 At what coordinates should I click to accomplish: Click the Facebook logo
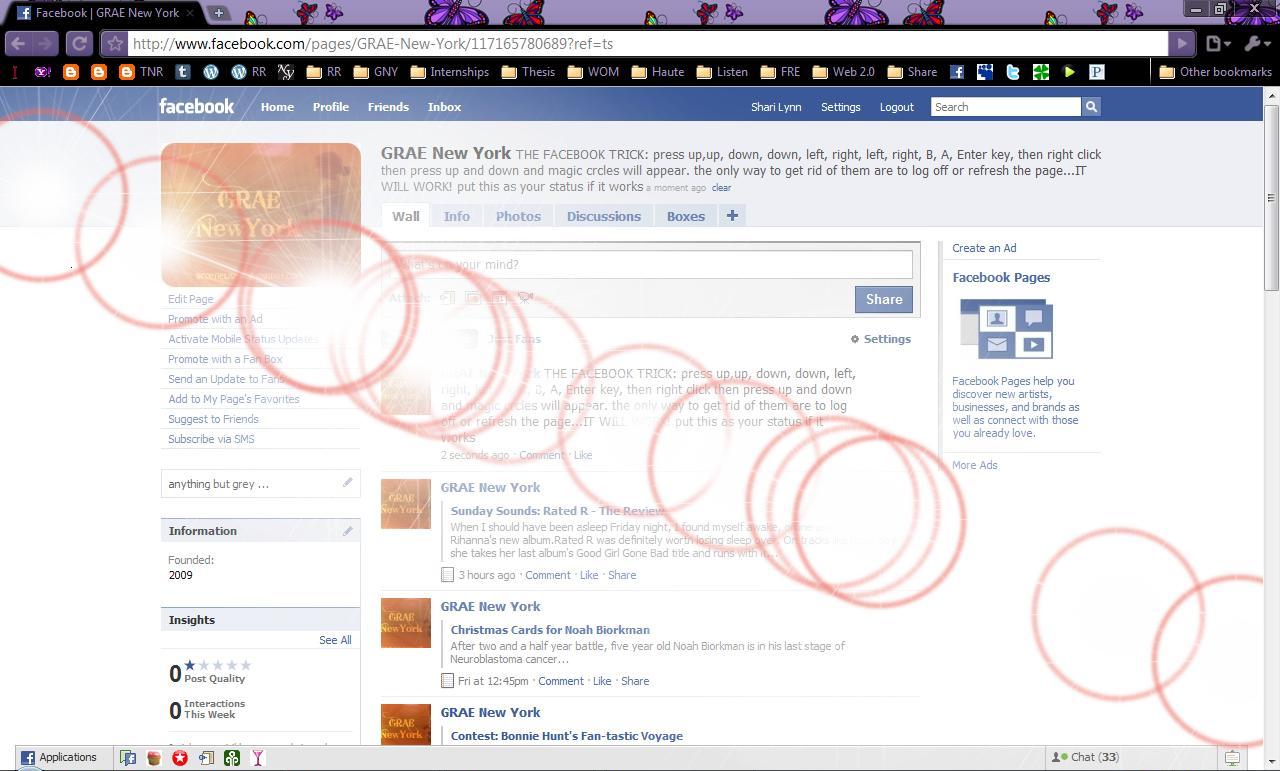coord(196,106)
